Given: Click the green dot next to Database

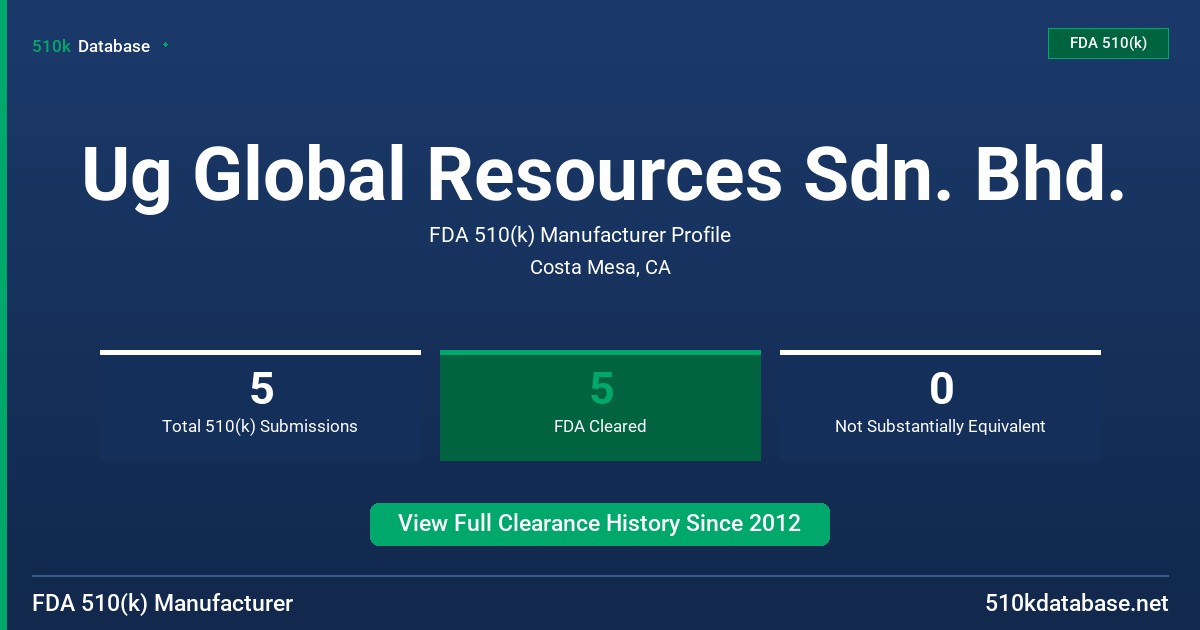Looking at the screenshot, I should [x=165, y=45].
